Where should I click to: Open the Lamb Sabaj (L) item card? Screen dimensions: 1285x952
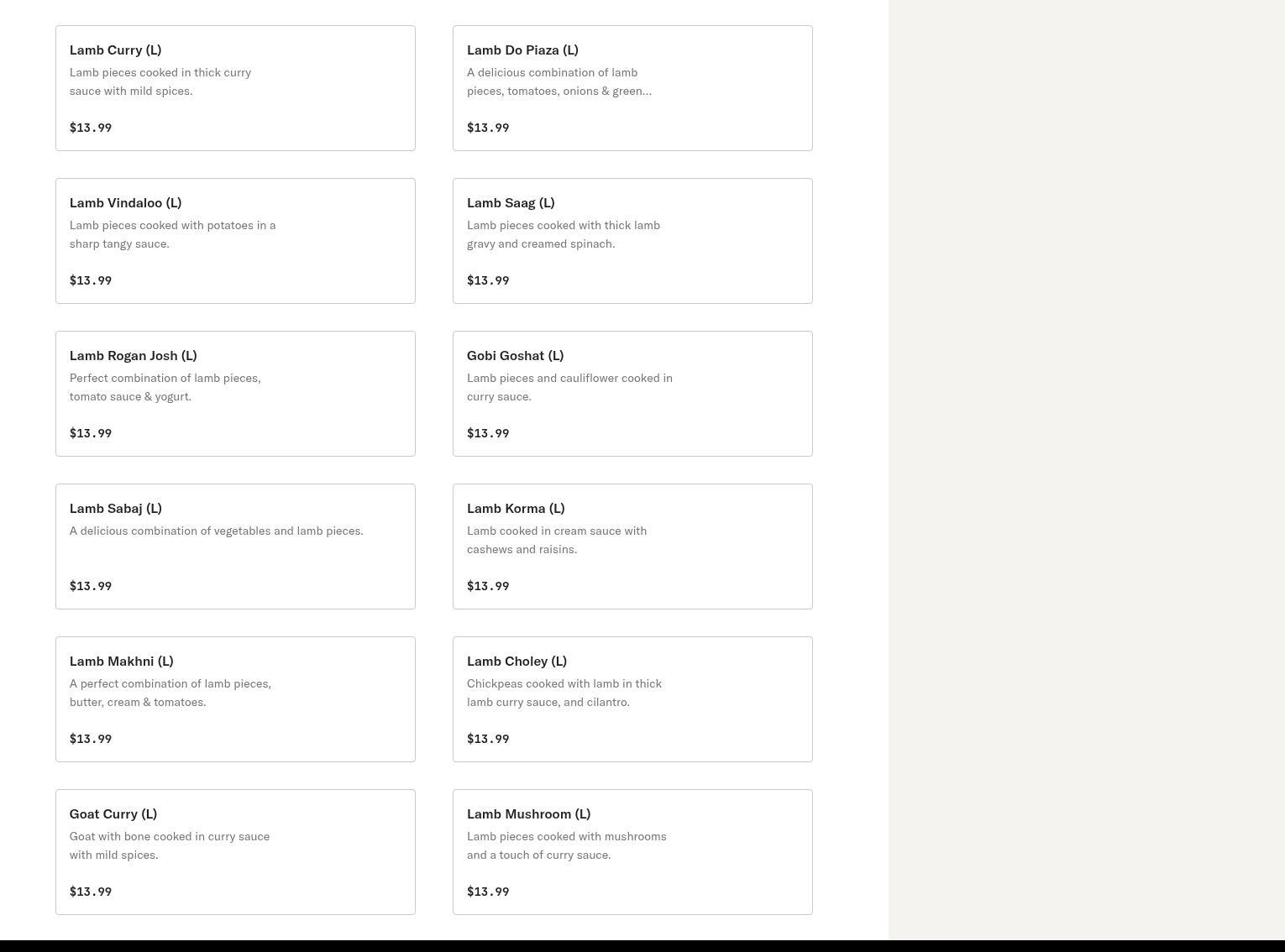235,547
